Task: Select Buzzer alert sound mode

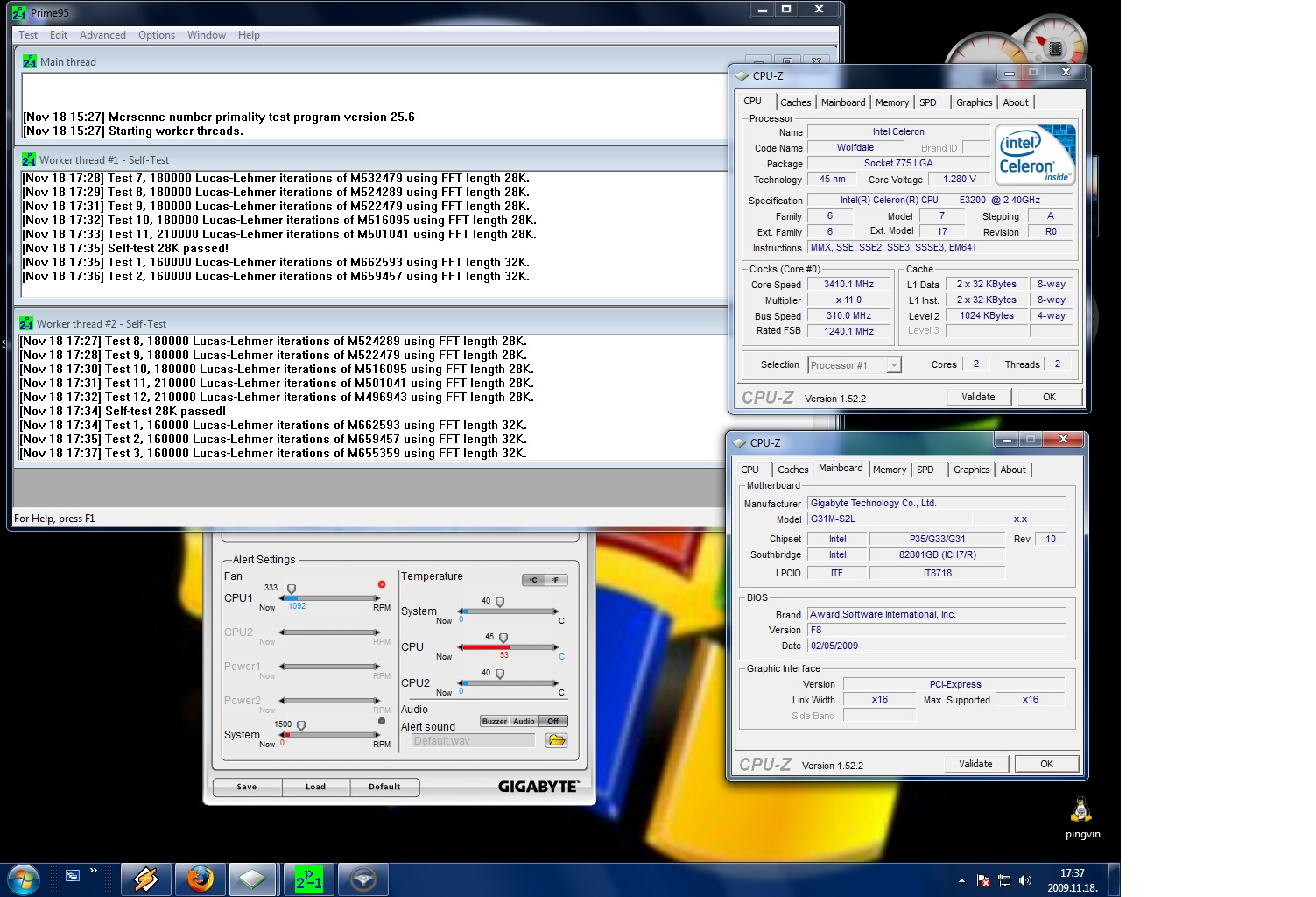Action: tap(495, 721)
